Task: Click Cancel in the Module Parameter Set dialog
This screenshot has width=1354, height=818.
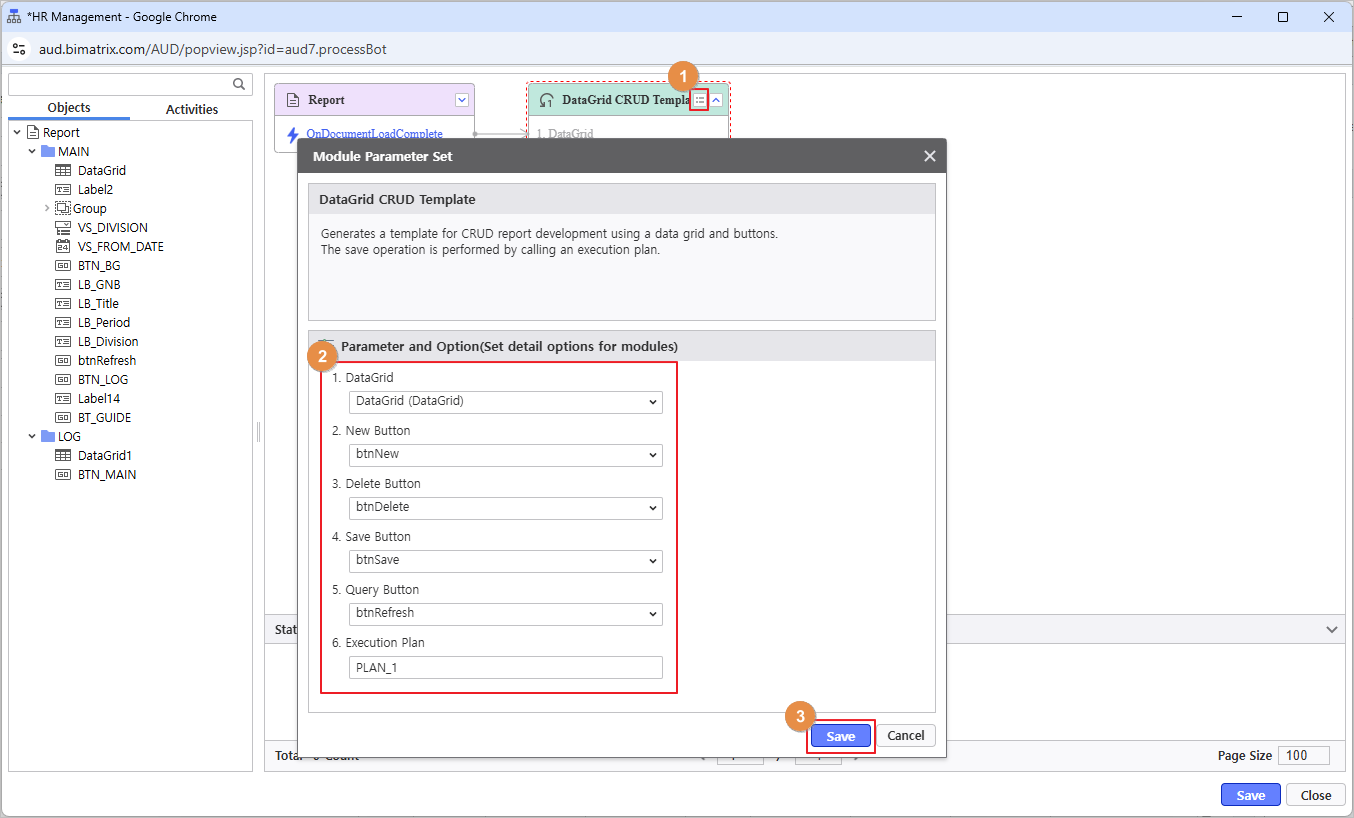Action: click(905, 736)
